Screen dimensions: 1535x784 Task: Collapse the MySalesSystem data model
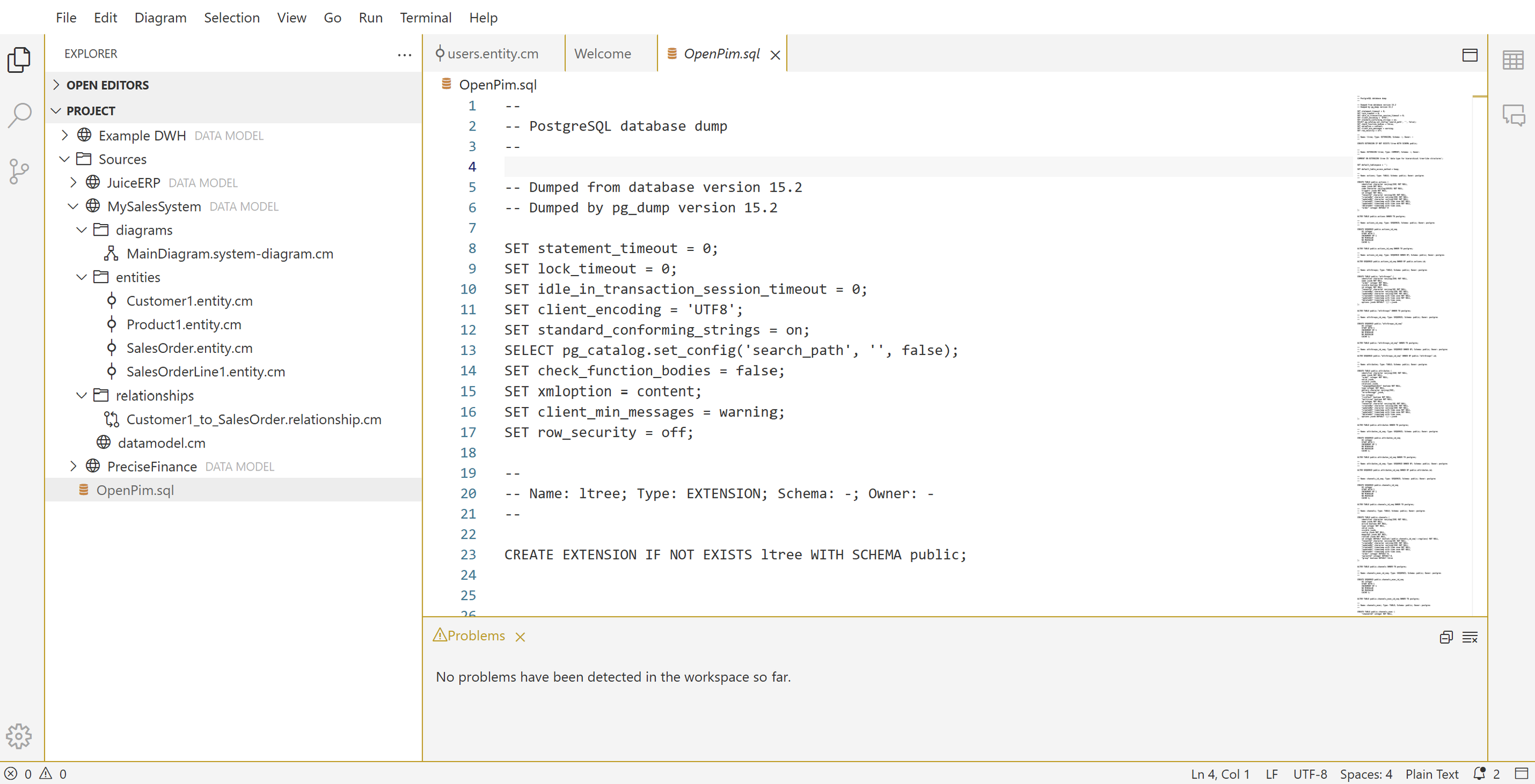(73, 207)
